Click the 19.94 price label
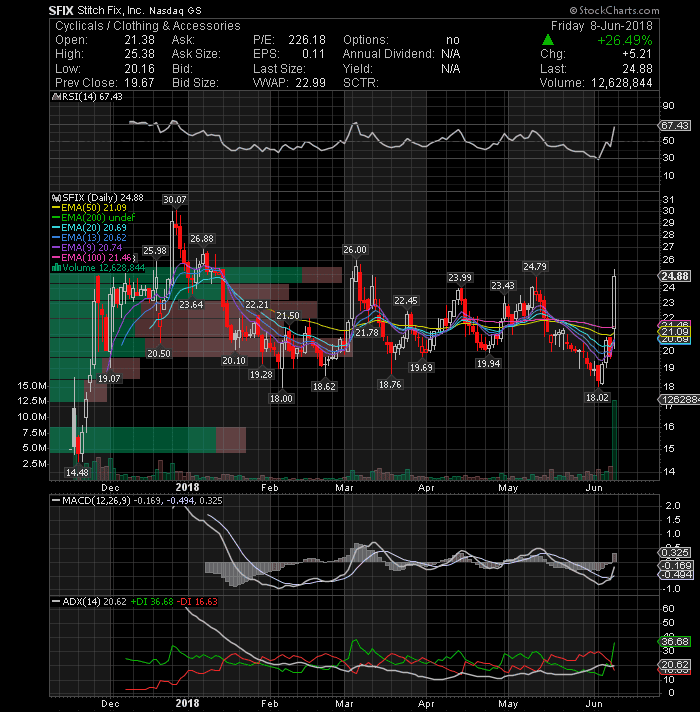 (488, 363)
